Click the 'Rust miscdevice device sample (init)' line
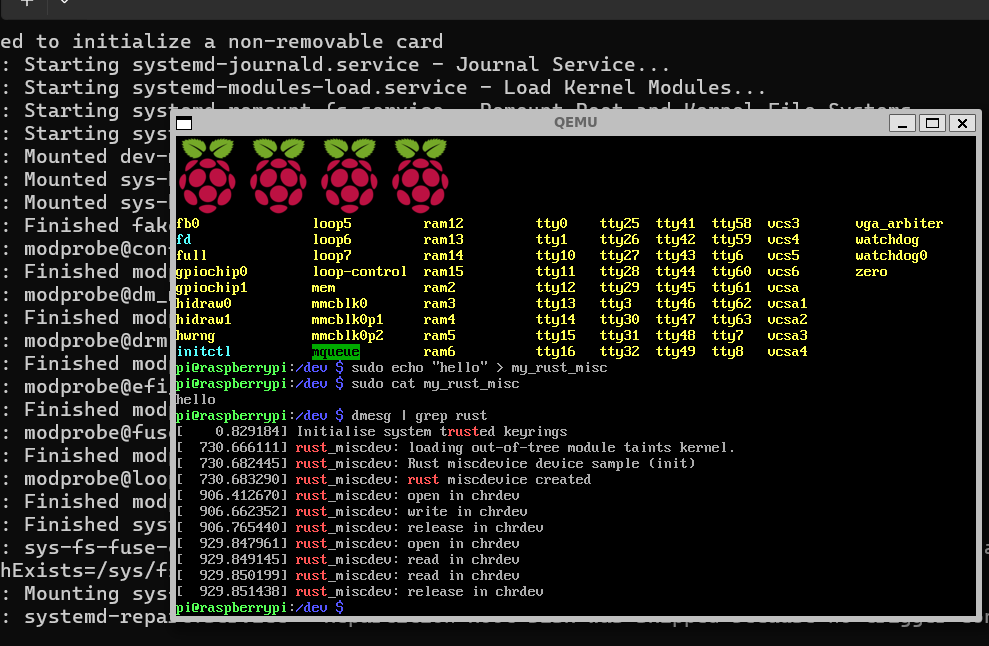The image size is (989, 646). point(551,464)
